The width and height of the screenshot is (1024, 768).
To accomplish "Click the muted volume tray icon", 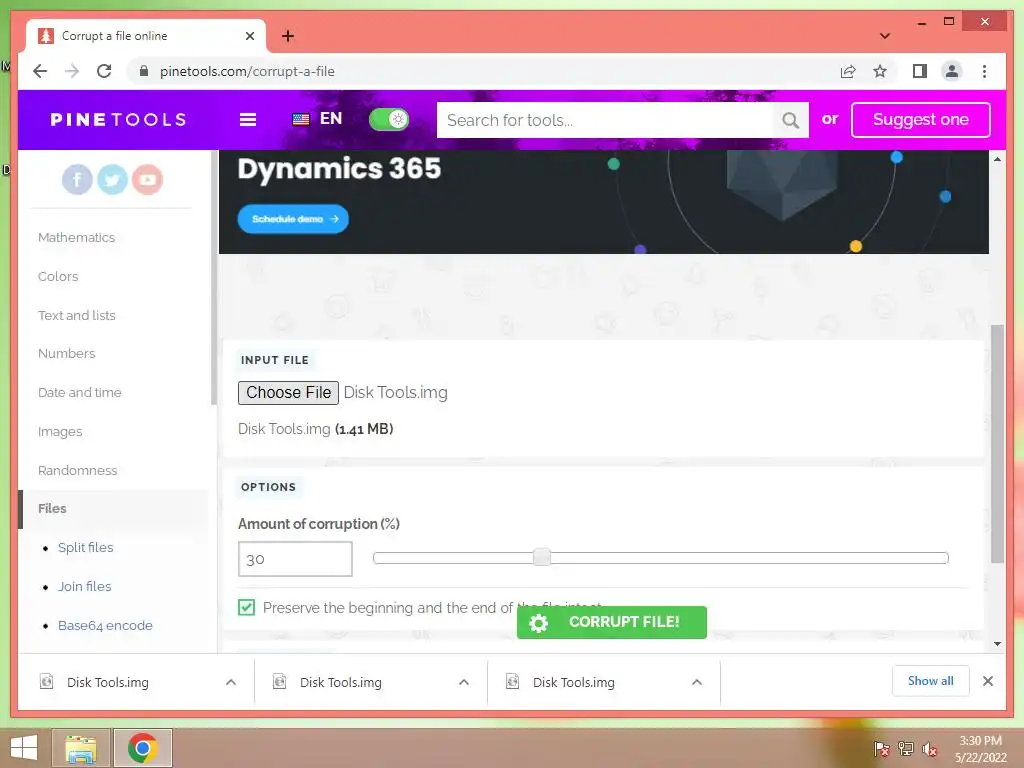I will tap(929, 749).
